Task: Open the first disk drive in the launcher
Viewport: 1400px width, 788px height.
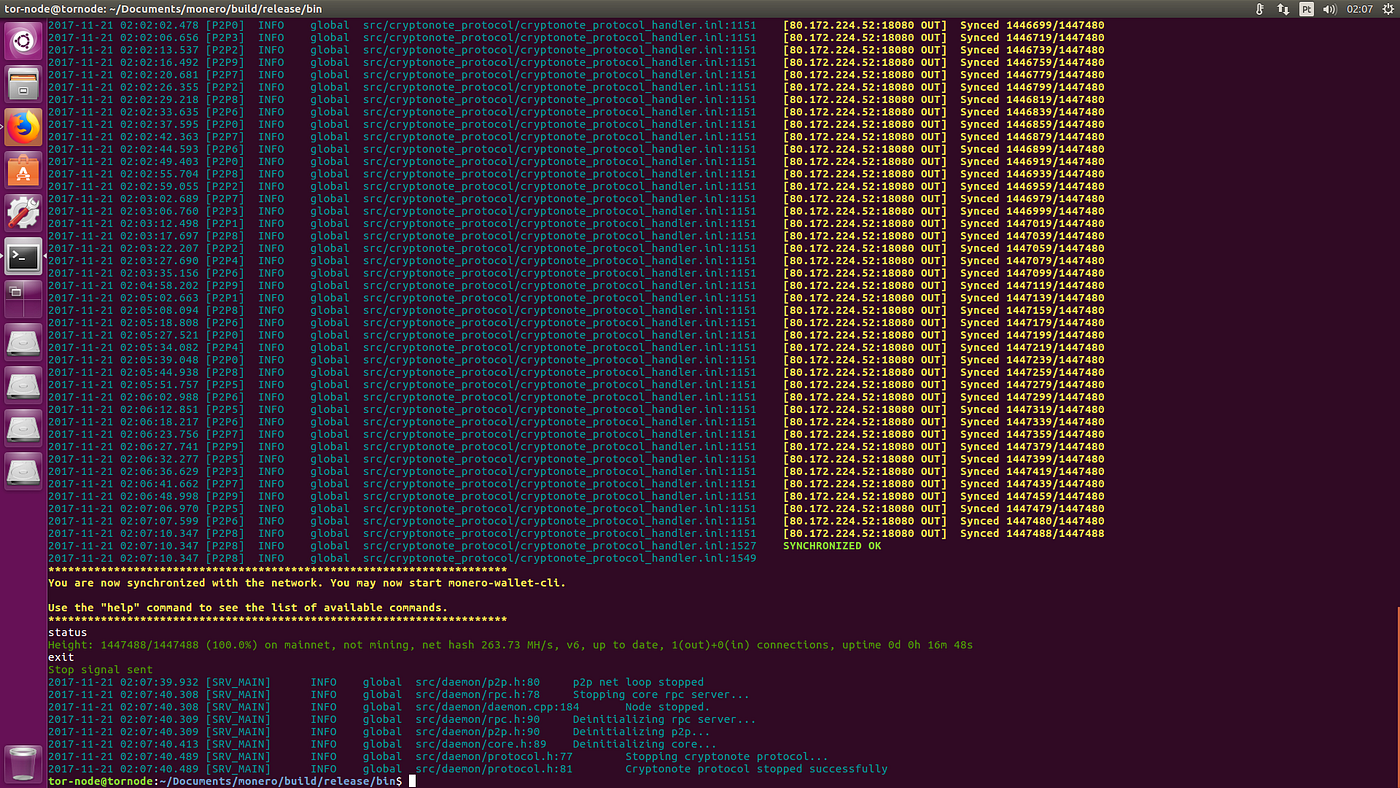Action: point(22,343)
